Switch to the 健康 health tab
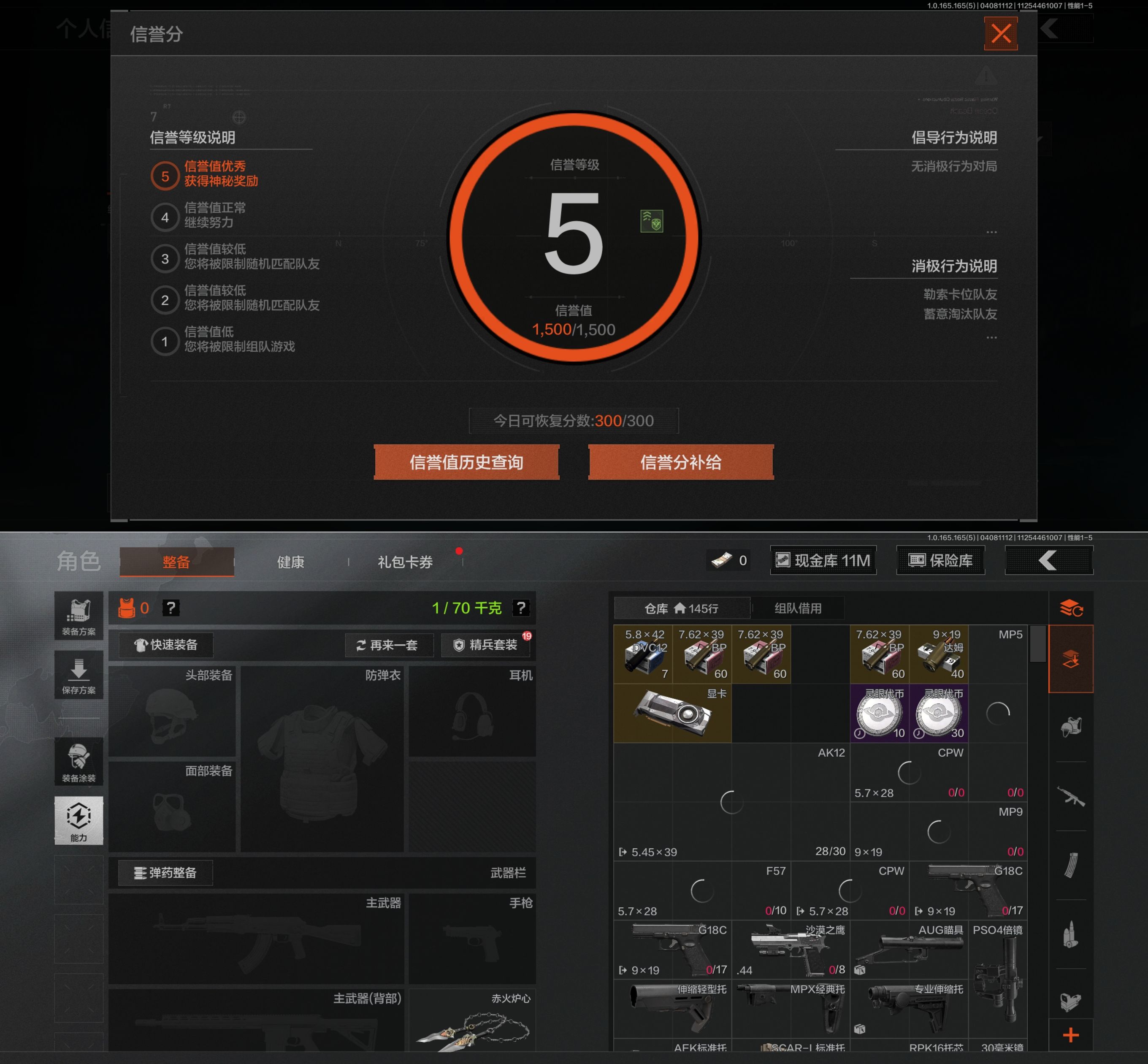 291,562
